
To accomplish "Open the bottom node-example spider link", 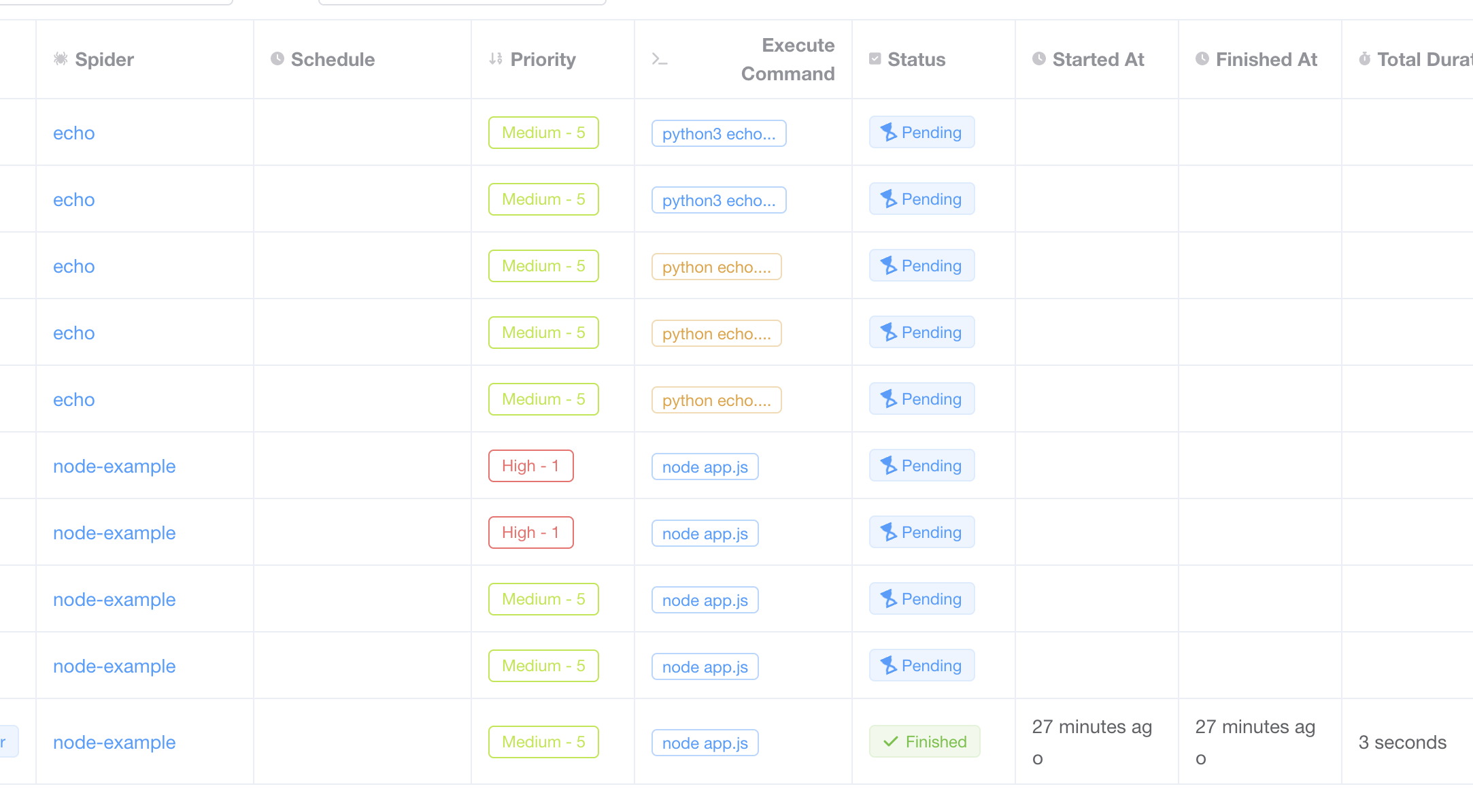I will tap(114, 742).
